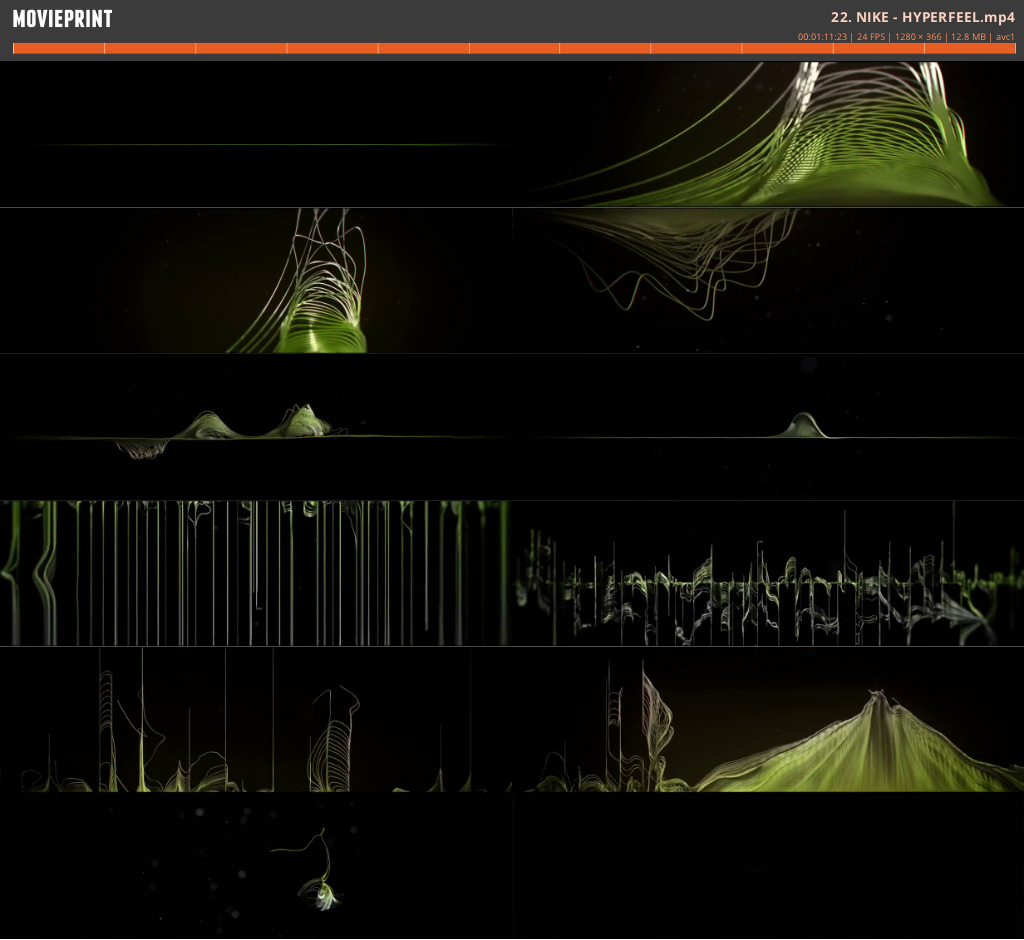Open the thumbnail of the upright green coil

tap(256, 281)
